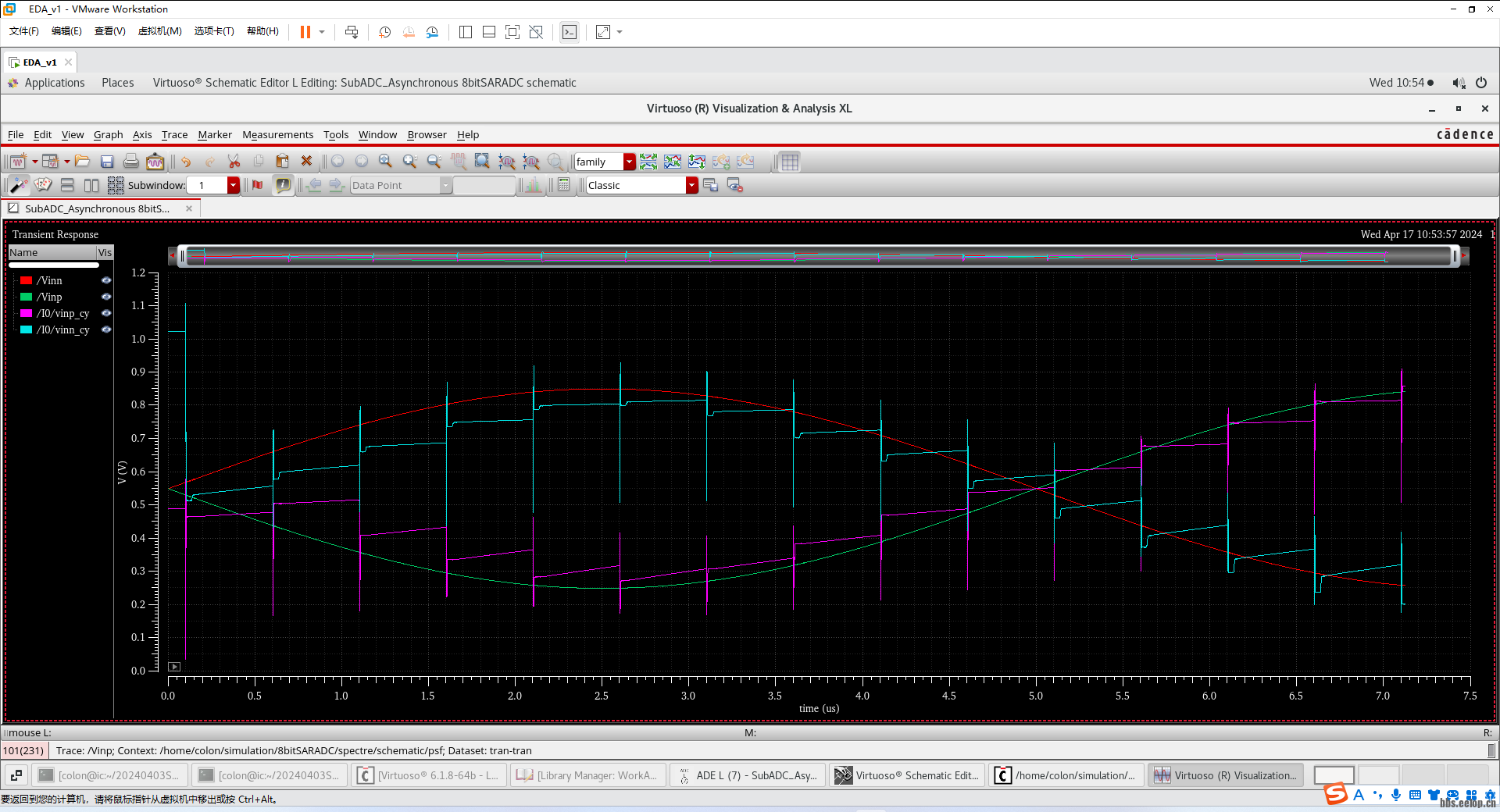Open the Marker menu
The image size is (1500, 812).
pos(215,134)
